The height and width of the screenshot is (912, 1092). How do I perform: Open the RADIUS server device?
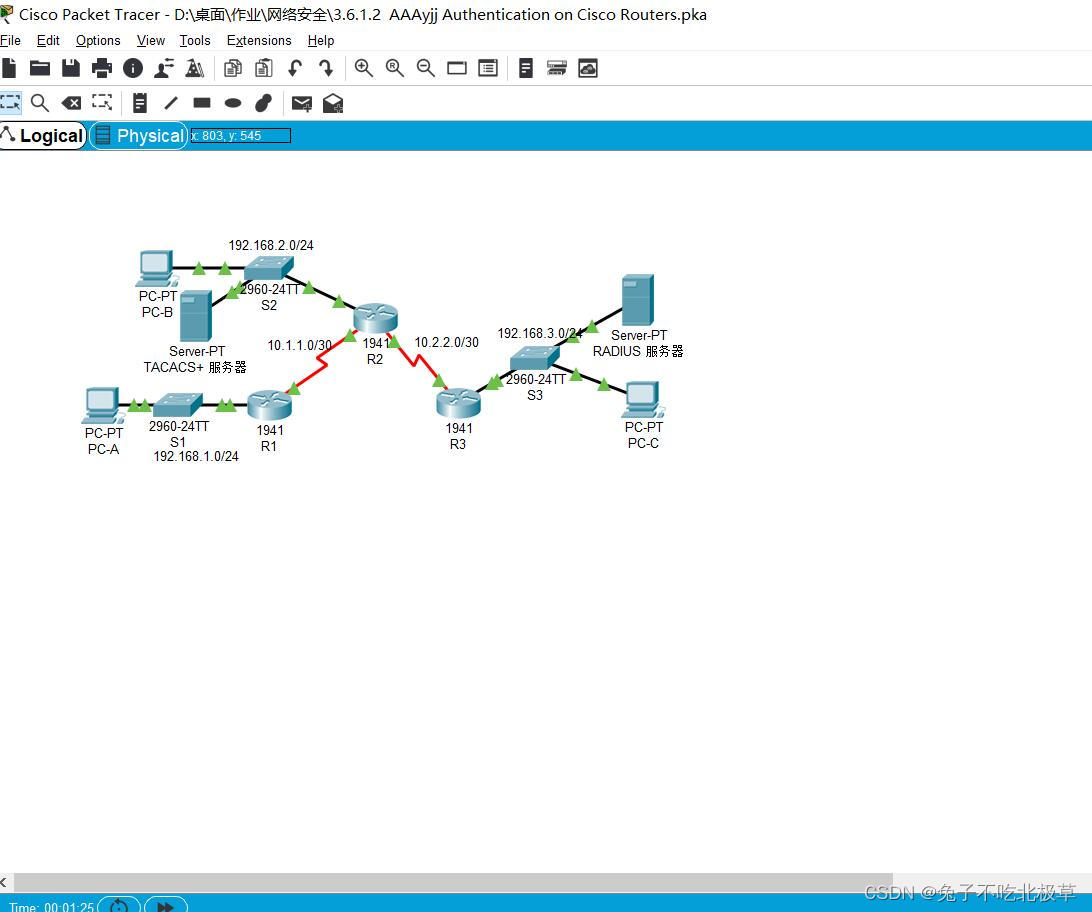637,300
